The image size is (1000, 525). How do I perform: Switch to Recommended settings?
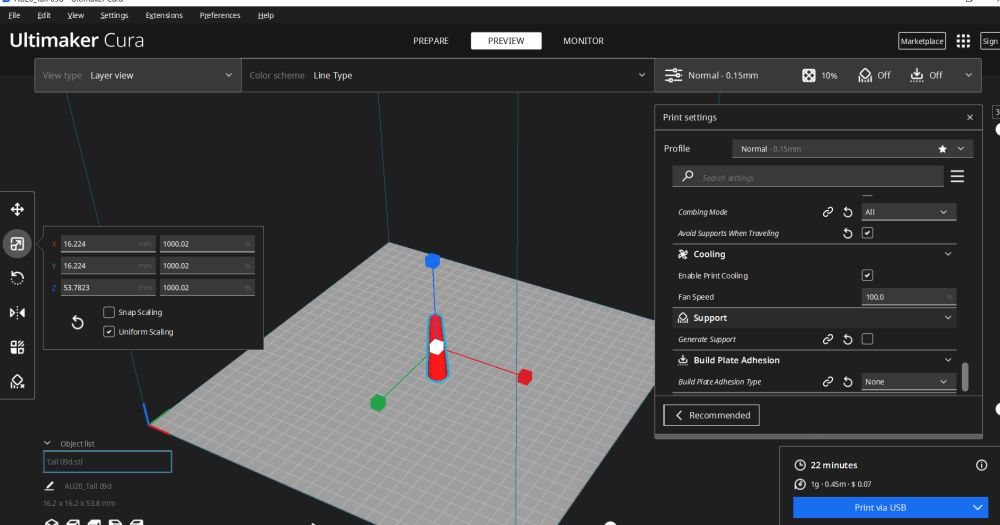[x=712, y=415]
